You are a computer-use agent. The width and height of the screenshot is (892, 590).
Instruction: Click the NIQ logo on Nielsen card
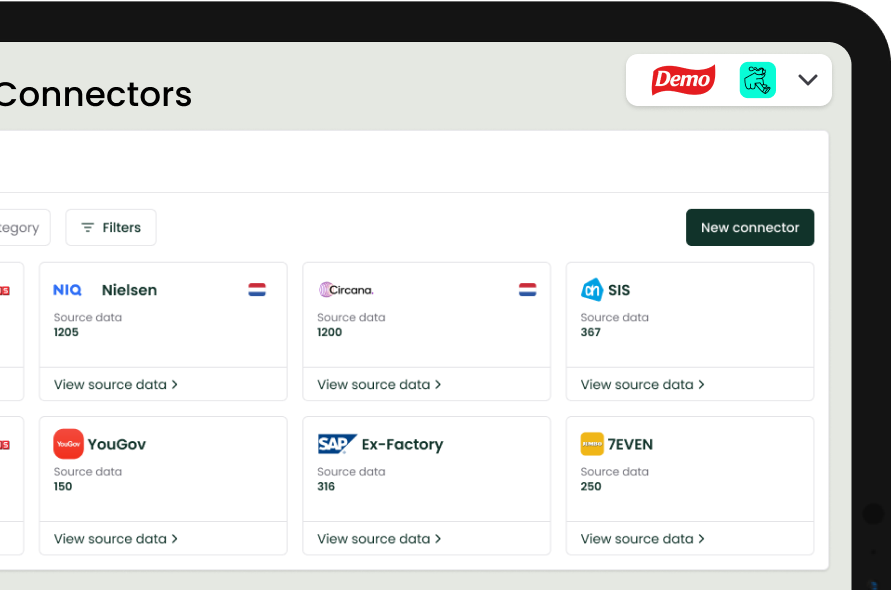67,290
